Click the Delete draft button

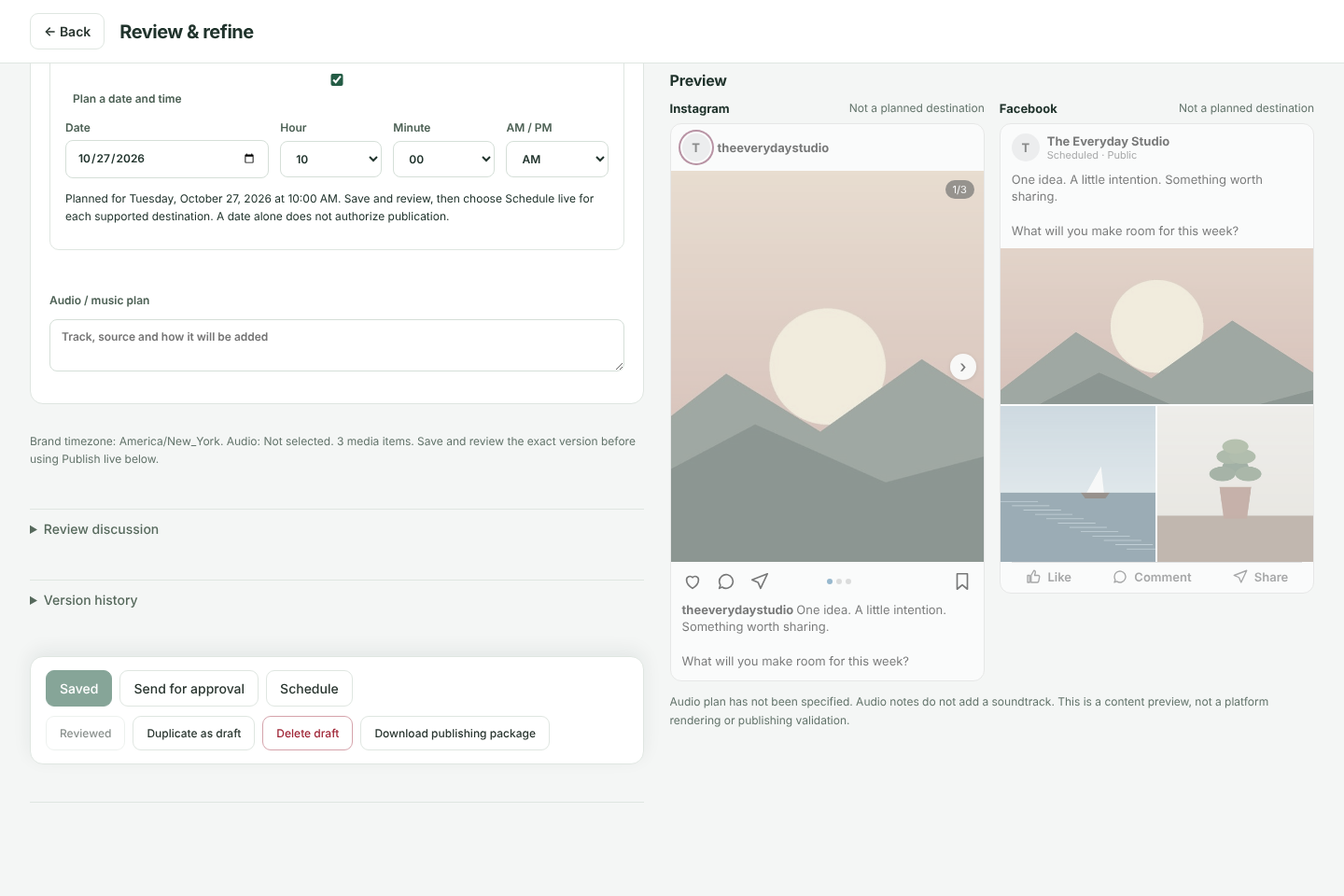coord(308,734)
